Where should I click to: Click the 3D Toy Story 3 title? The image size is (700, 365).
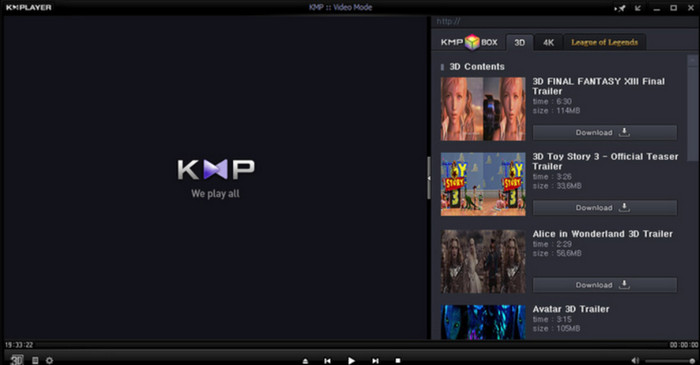point(605,161)
